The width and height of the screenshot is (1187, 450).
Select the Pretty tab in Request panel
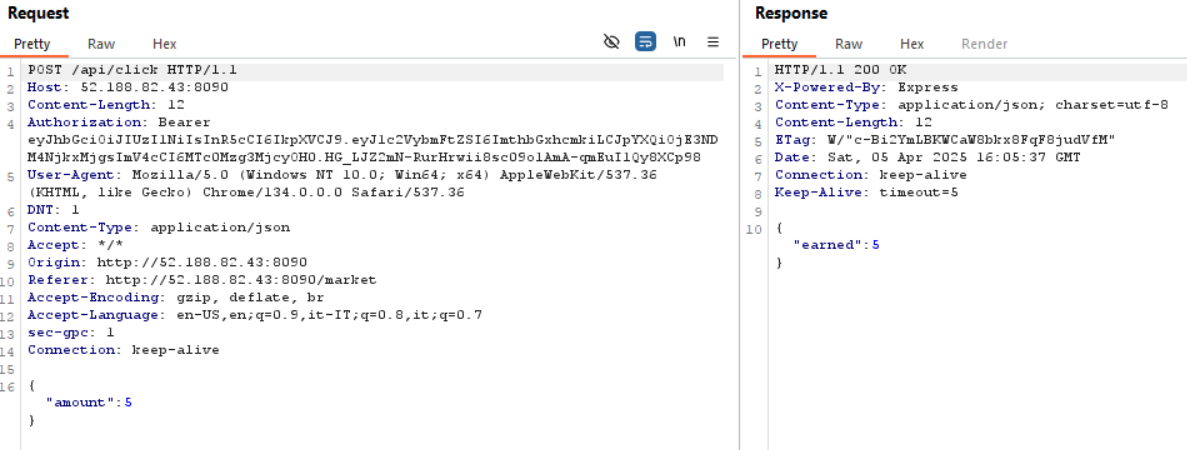(x=32, y=44)
